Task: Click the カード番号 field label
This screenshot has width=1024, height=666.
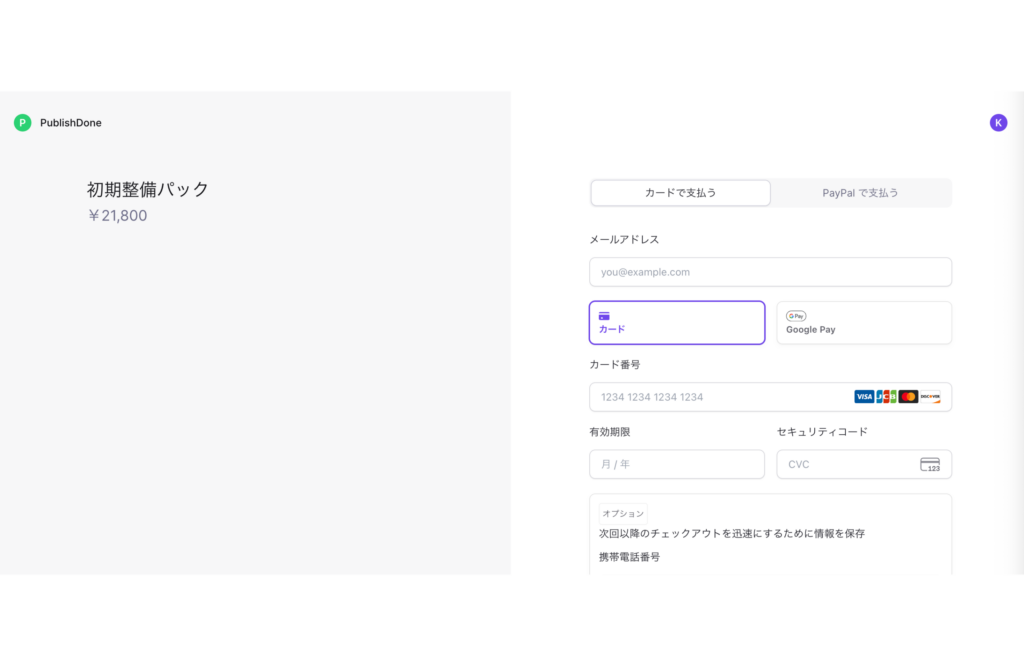Action: point(615,364)
